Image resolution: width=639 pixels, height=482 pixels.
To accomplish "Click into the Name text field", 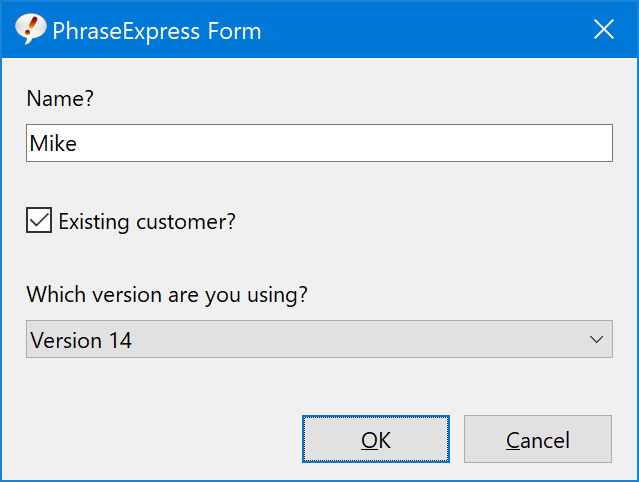I will point(319,143).
